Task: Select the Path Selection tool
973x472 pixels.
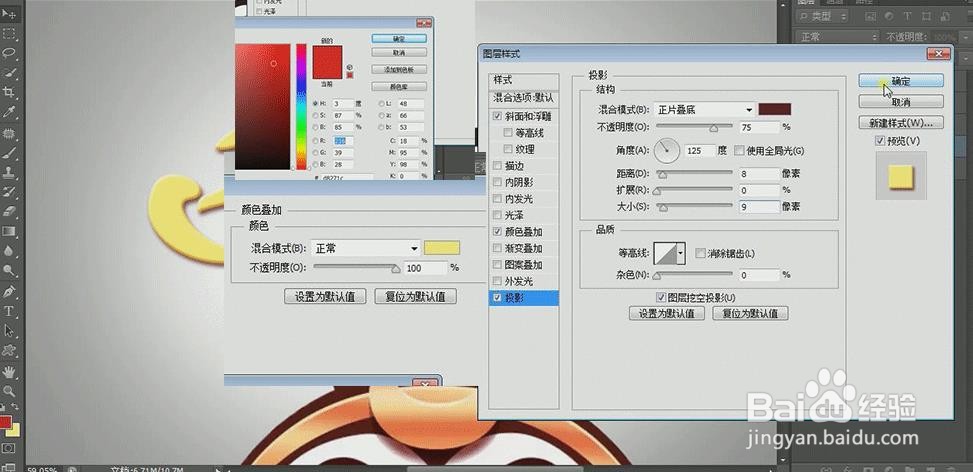Action: click(9, 331)
